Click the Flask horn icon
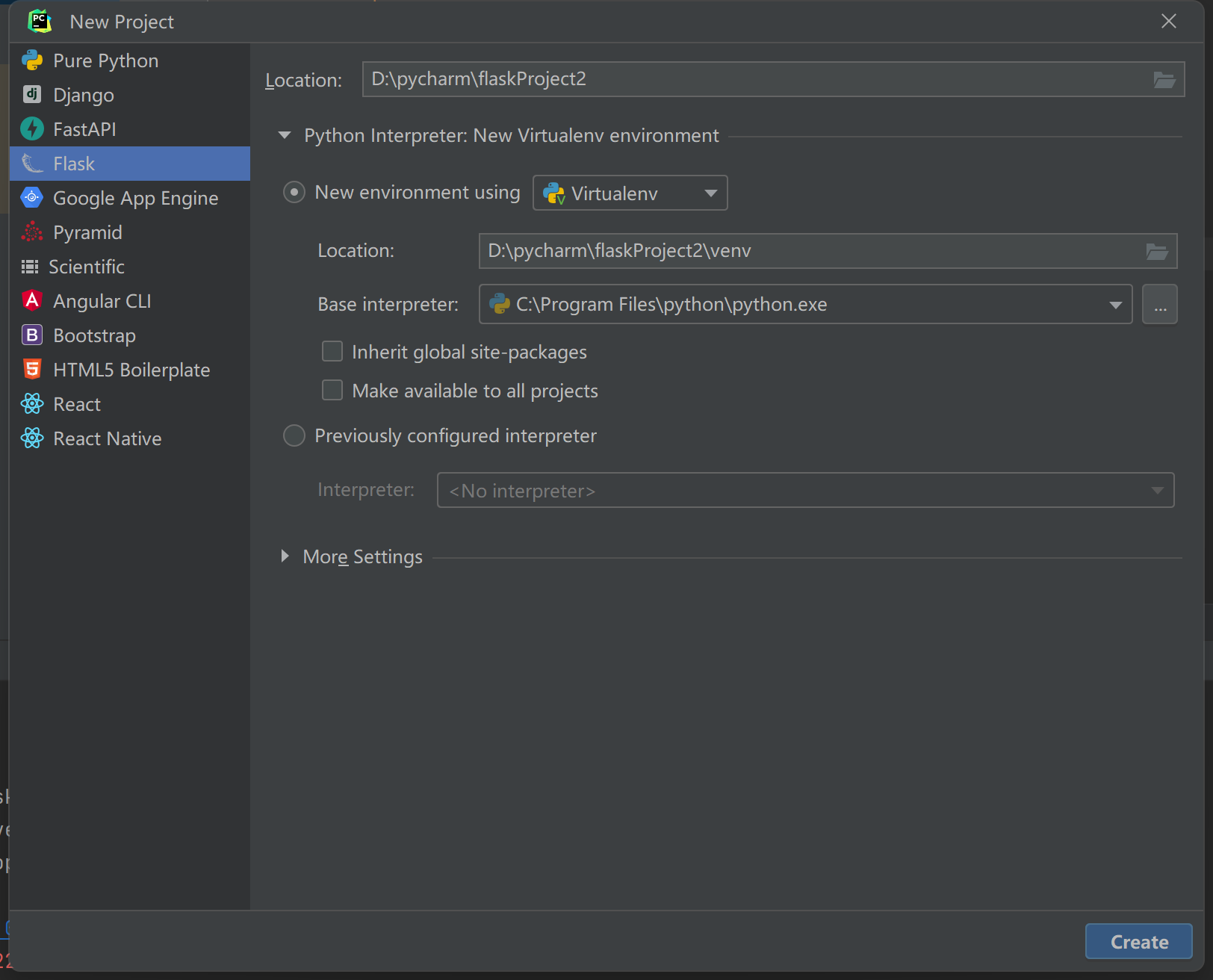The width and height of the screenshot is (1213, 980). [32, 164]
